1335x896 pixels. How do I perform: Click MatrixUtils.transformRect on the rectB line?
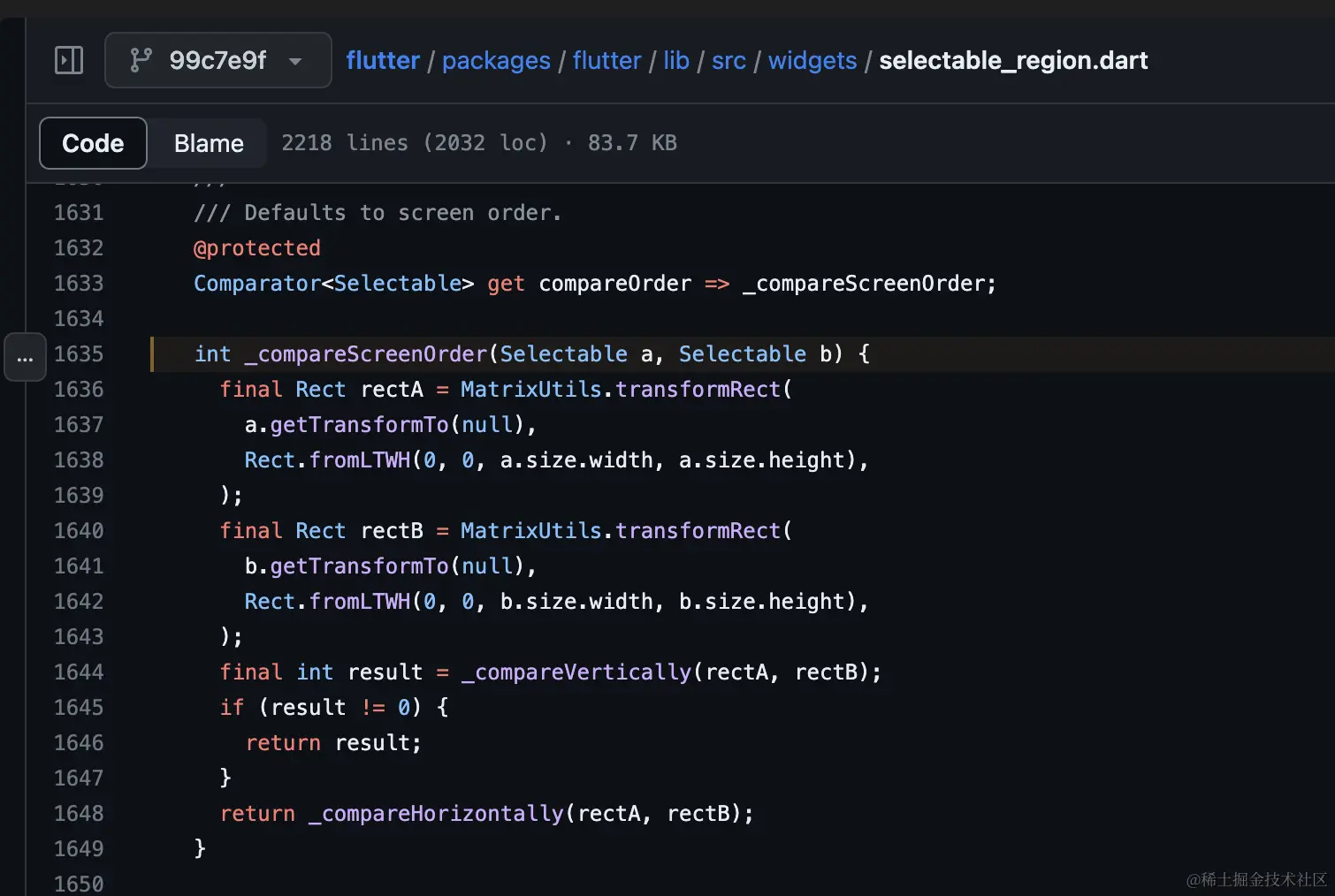click(x=621, y=531)
